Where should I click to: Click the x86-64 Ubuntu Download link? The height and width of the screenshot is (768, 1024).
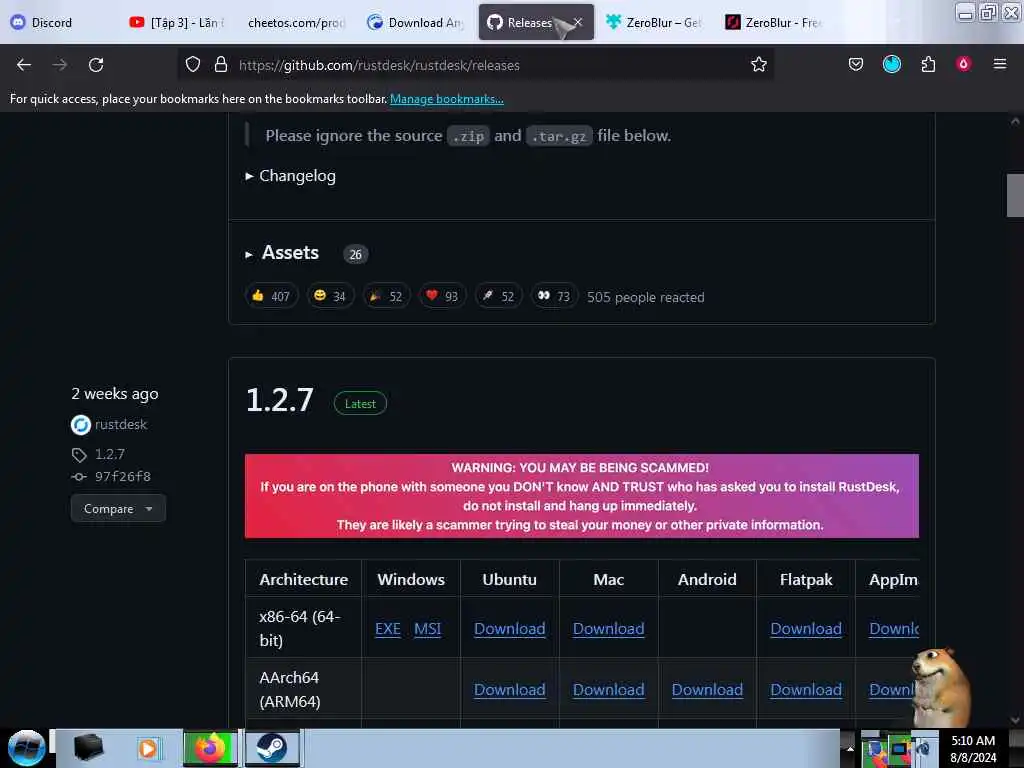[x=509, y=628]
